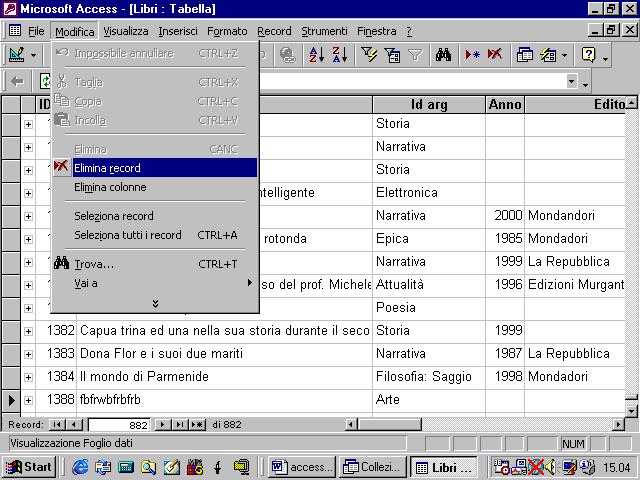The height and width of the screenshot is (480, 640).
Task: Click the record number field 882
Action: 119,425
